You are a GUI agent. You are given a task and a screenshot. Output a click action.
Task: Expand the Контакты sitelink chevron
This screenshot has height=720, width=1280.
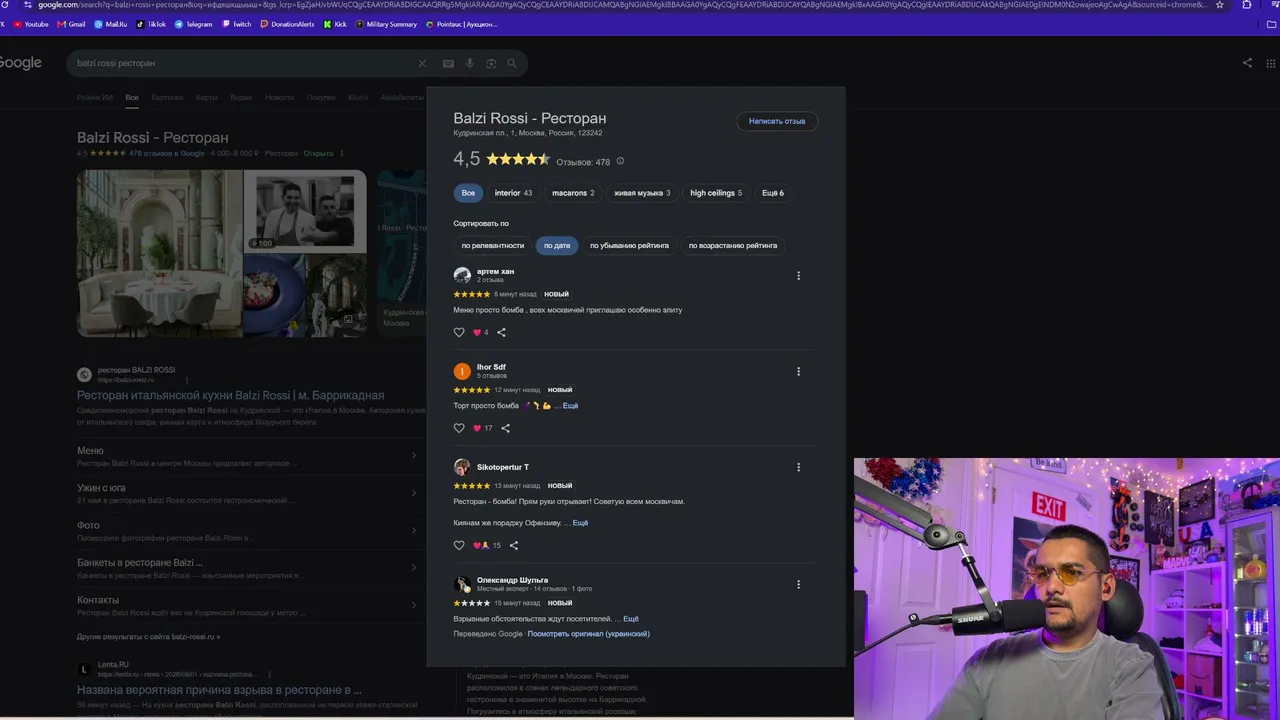[414, 604]
